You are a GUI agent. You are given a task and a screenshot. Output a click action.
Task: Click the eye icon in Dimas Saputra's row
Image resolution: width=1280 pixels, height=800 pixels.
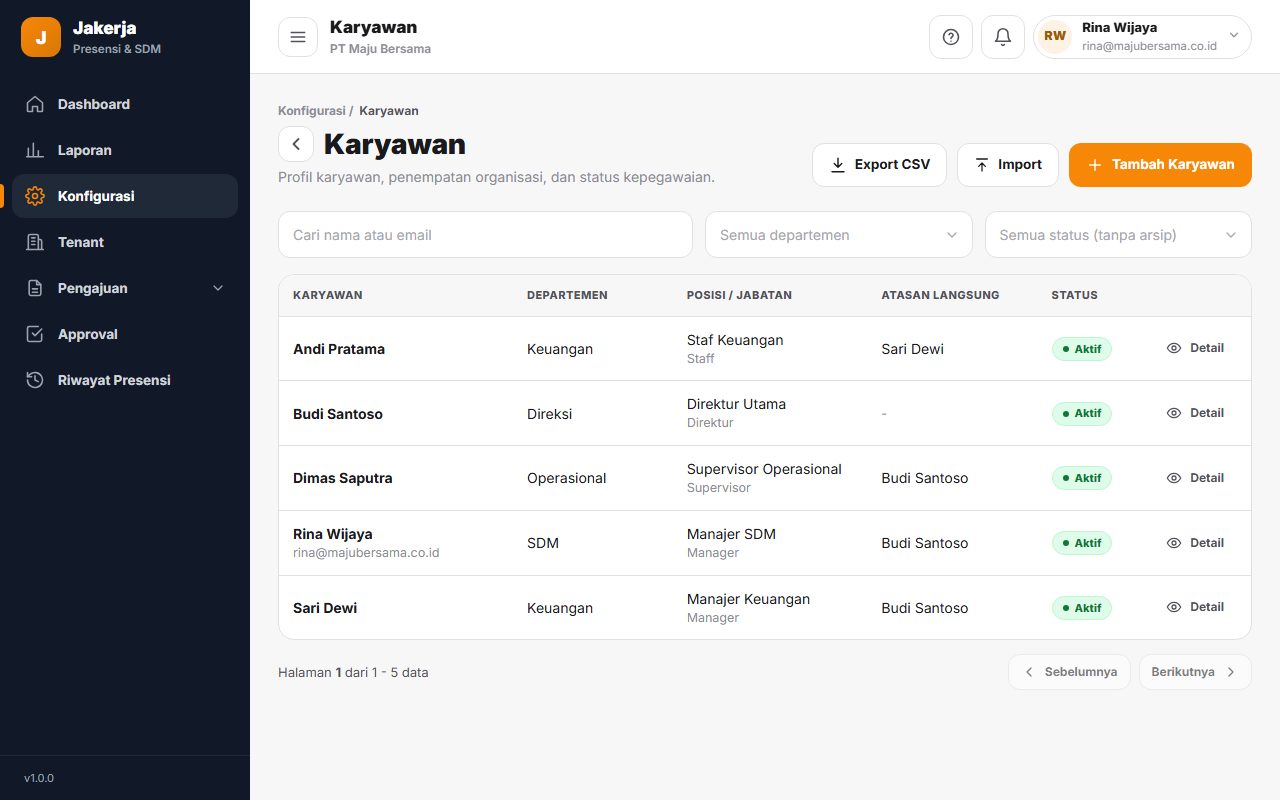point(1174,478)
